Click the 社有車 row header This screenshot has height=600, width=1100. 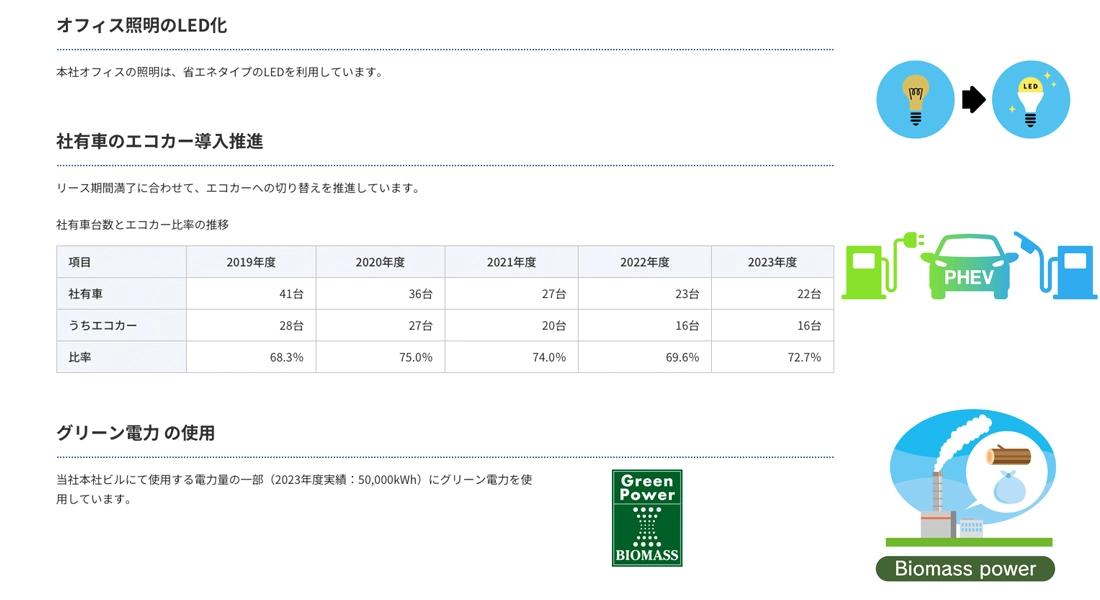click(x=121, y=293)
